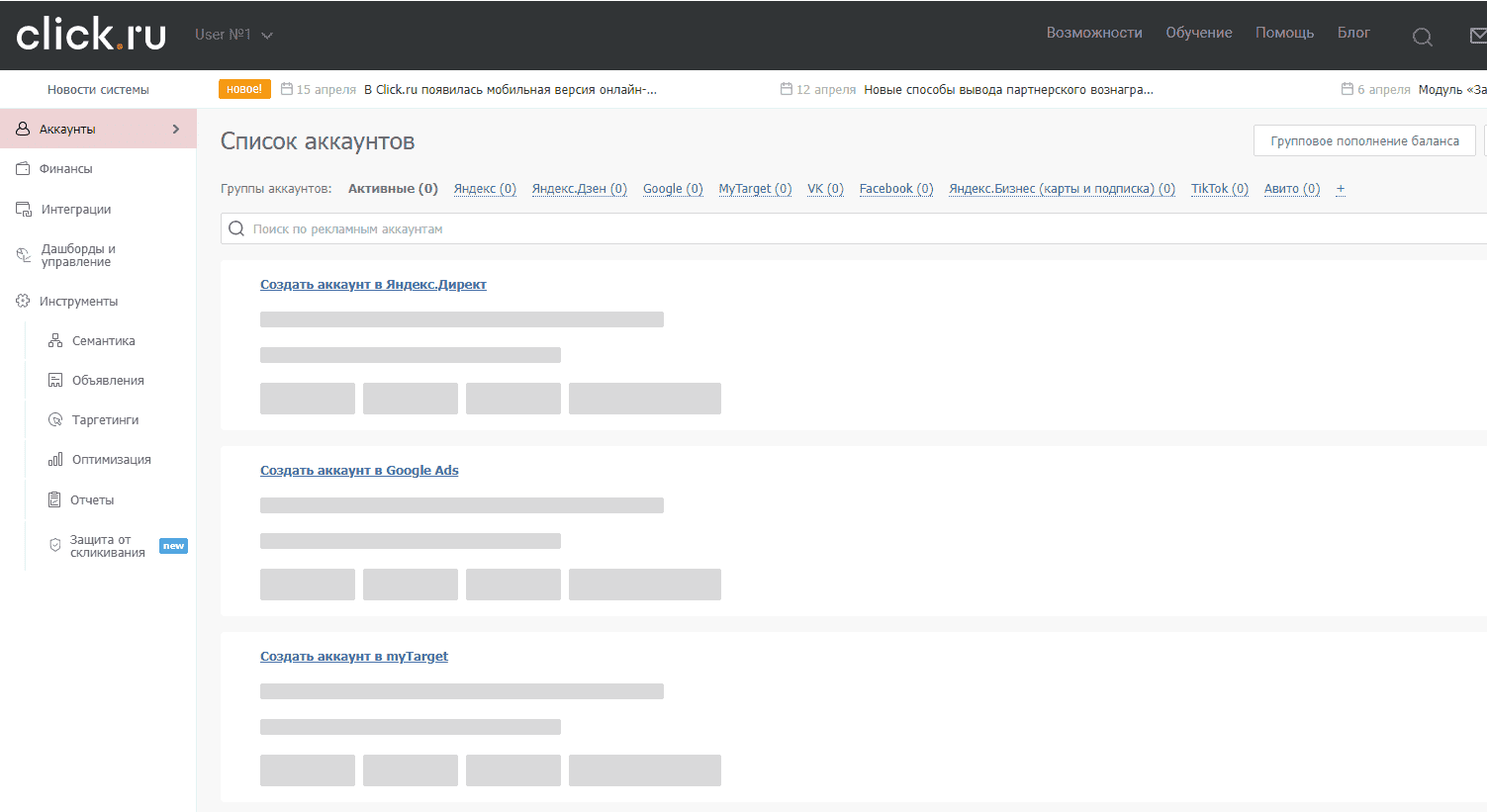This screenshot has width=1487, height=812.
Task: Open Отчеты in sidebar
Action: 92,499
